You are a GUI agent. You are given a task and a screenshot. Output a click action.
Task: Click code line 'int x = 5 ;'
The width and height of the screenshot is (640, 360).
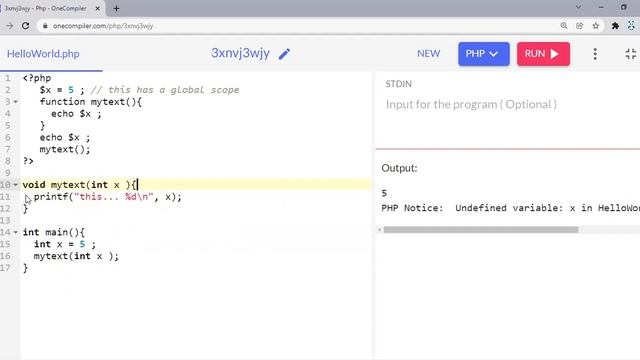click(65, 244)
